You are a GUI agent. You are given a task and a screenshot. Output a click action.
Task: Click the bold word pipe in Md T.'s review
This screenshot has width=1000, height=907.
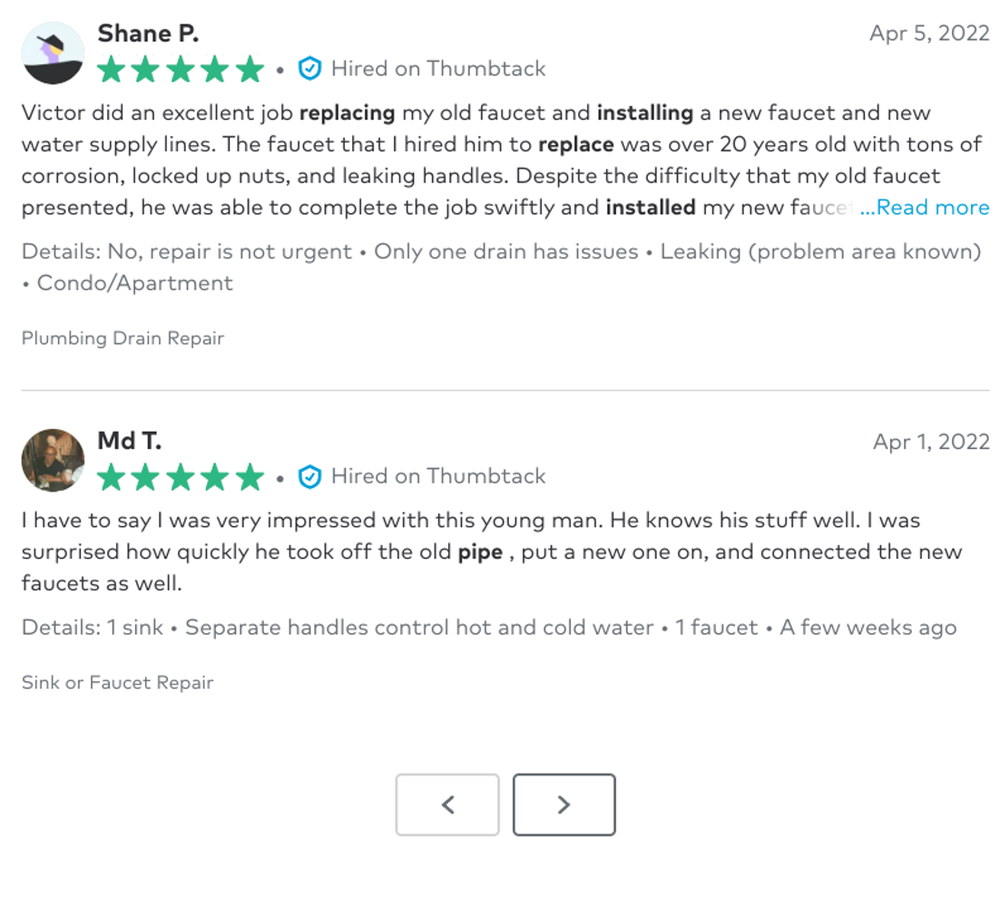(480, 552)
